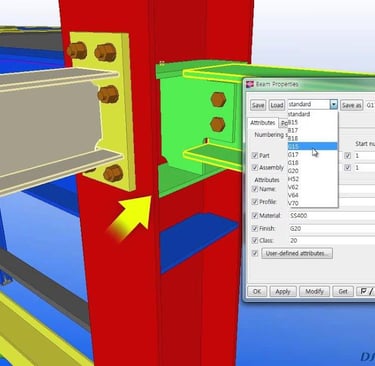The image size is (375, 366).
Task: Click the OK button
Action: [257, 291]
